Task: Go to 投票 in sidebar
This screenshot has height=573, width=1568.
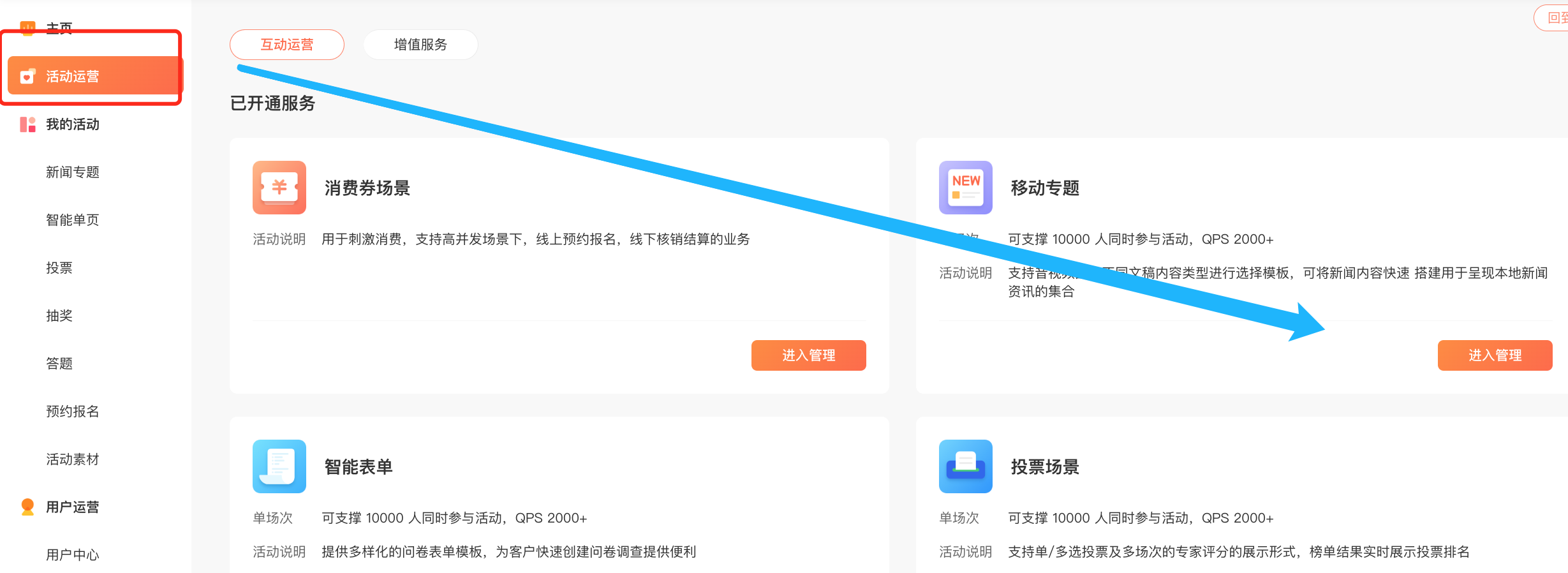Action: coord(59,268)
